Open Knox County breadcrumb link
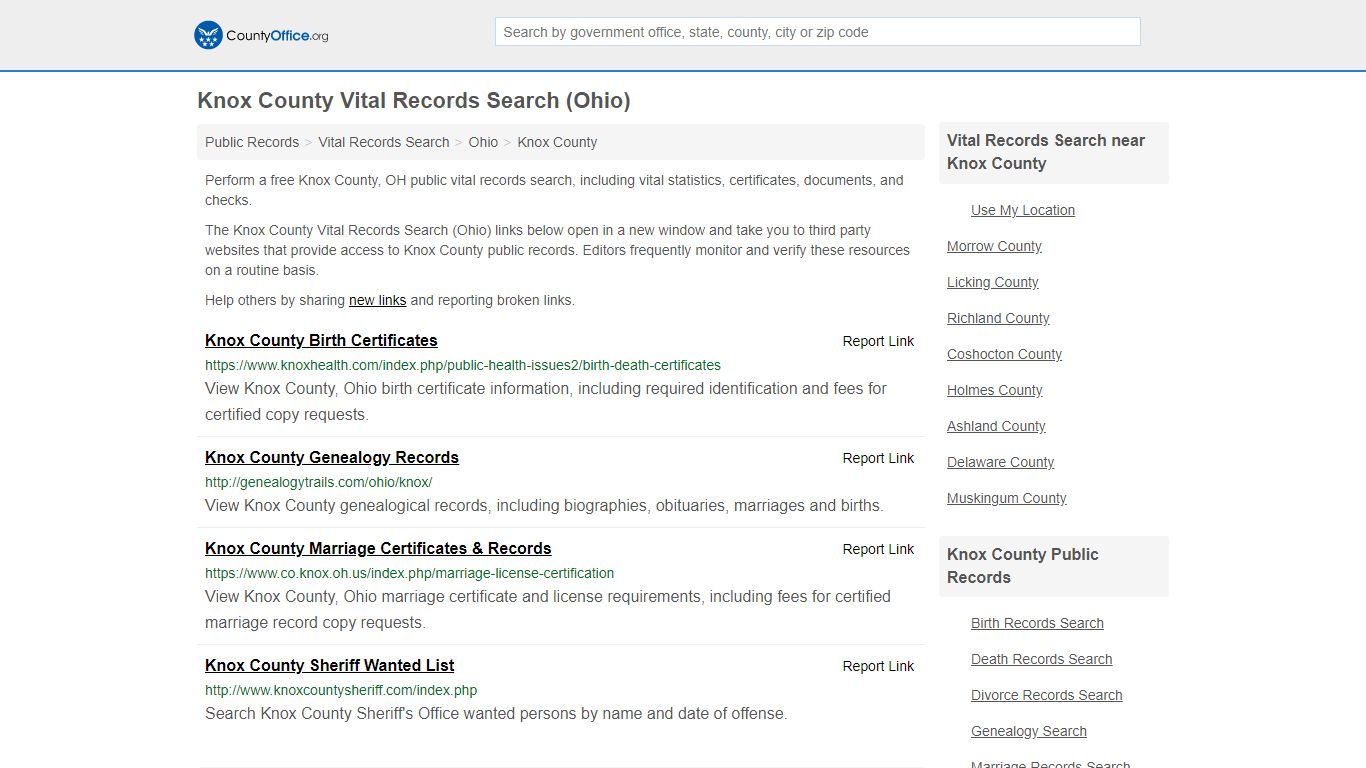This screenshot has height=768, width=1366. 557,142
